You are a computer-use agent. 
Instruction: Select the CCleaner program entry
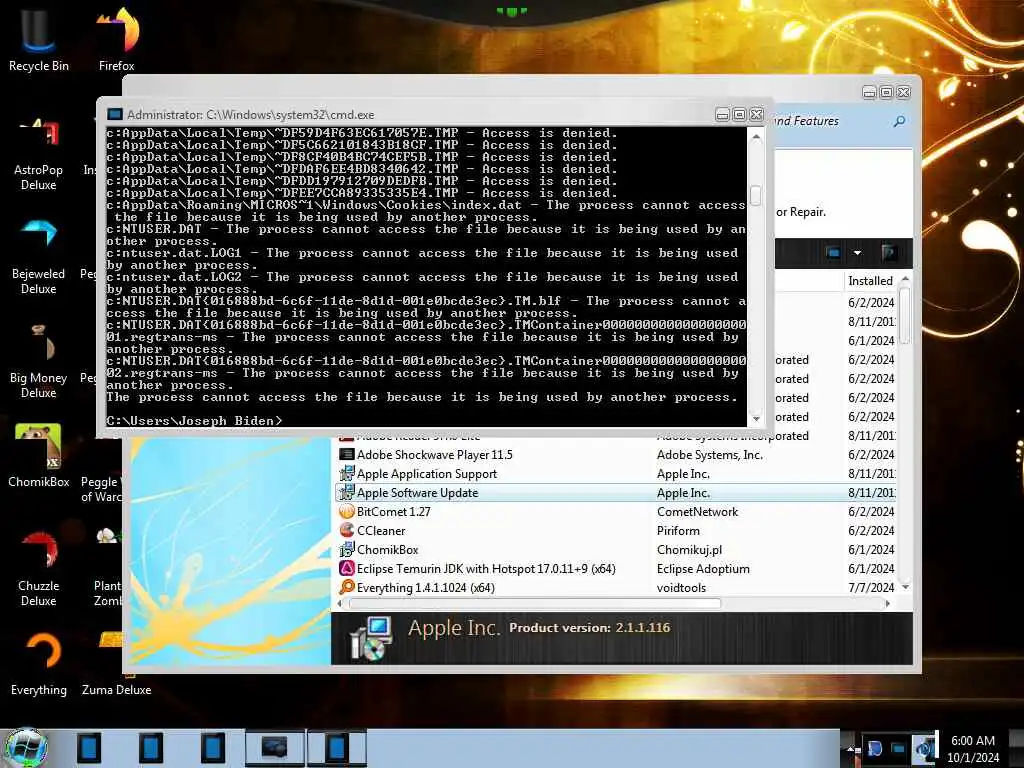tap(381, 530)
